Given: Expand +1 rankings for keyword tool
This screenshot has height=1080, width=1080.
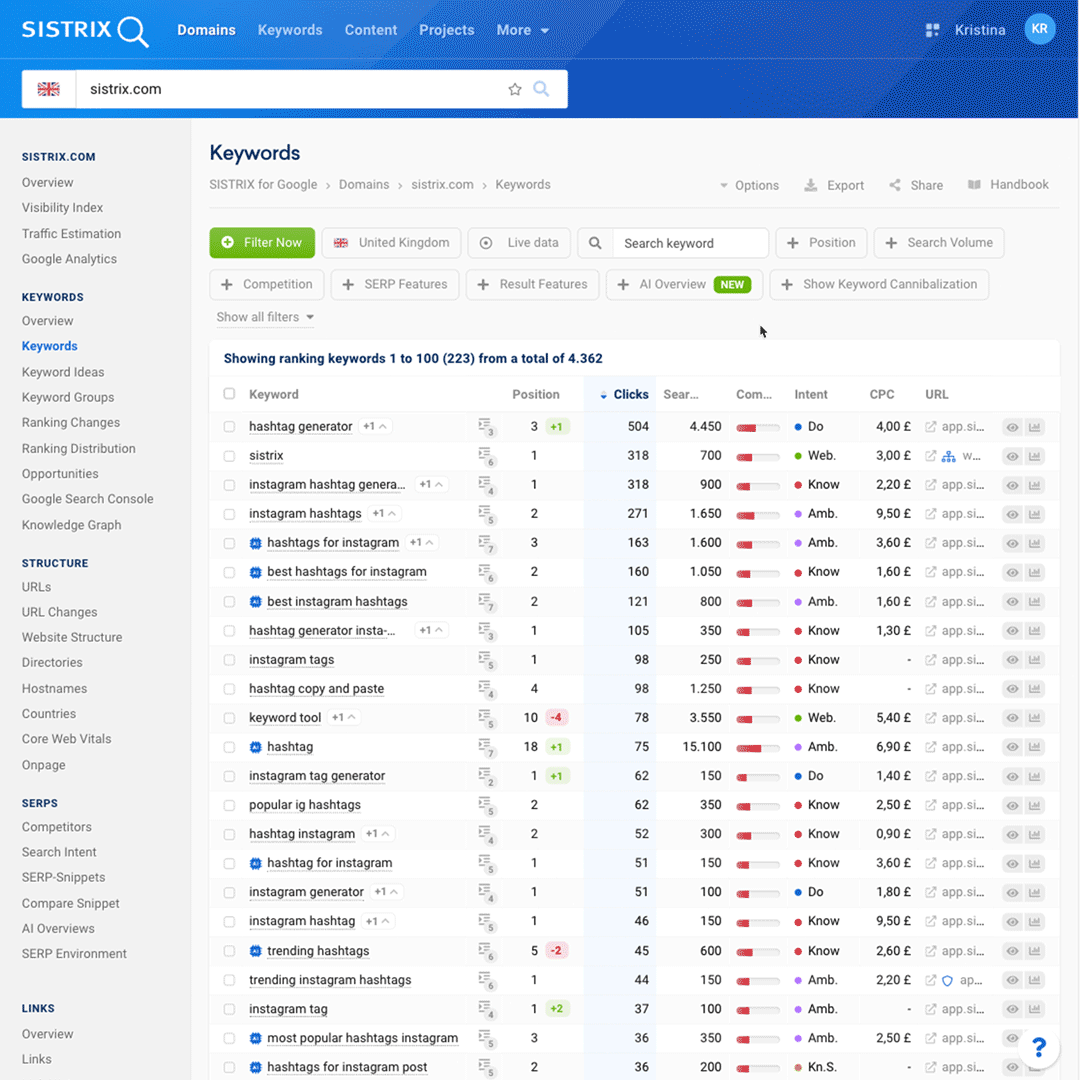Looking at the screenshot, I should point(344,717).
